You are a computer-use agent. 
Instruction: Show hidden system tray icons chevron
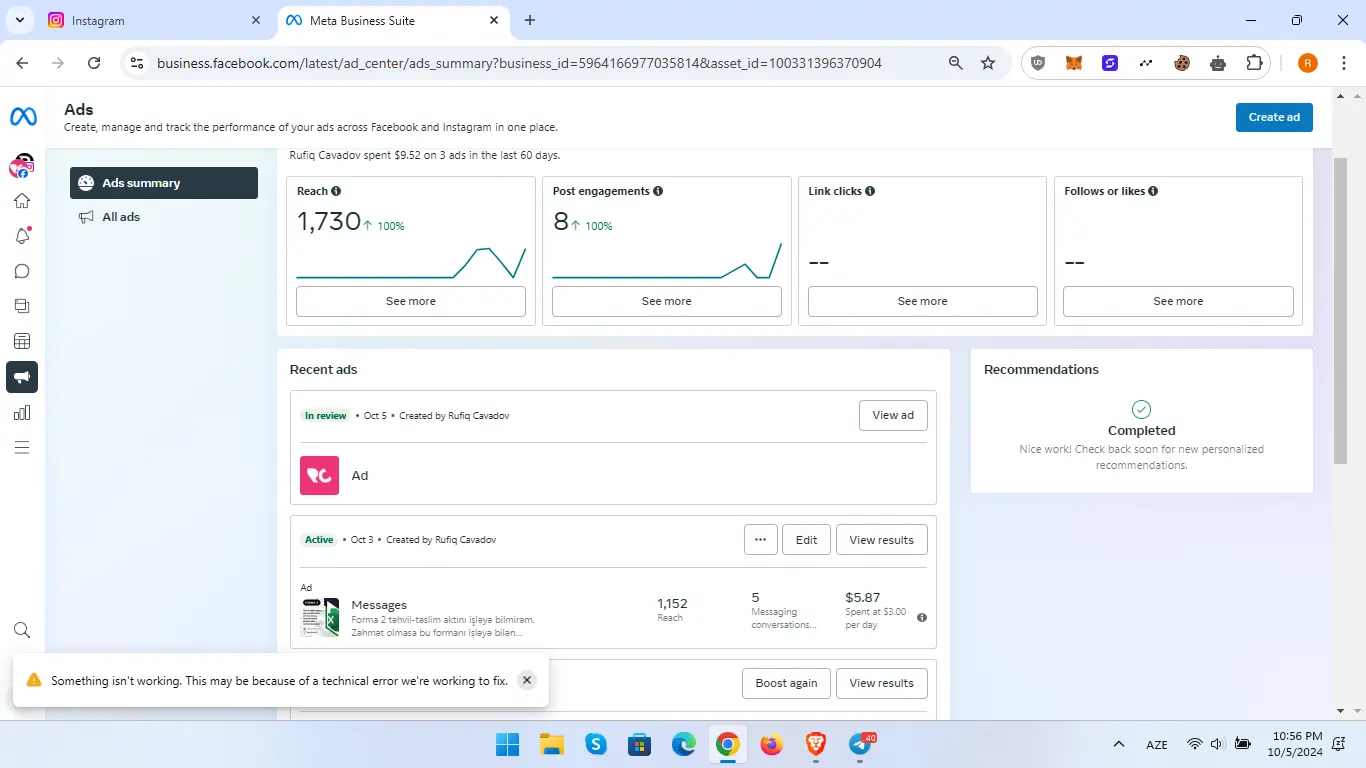[x=1119, y=744]
